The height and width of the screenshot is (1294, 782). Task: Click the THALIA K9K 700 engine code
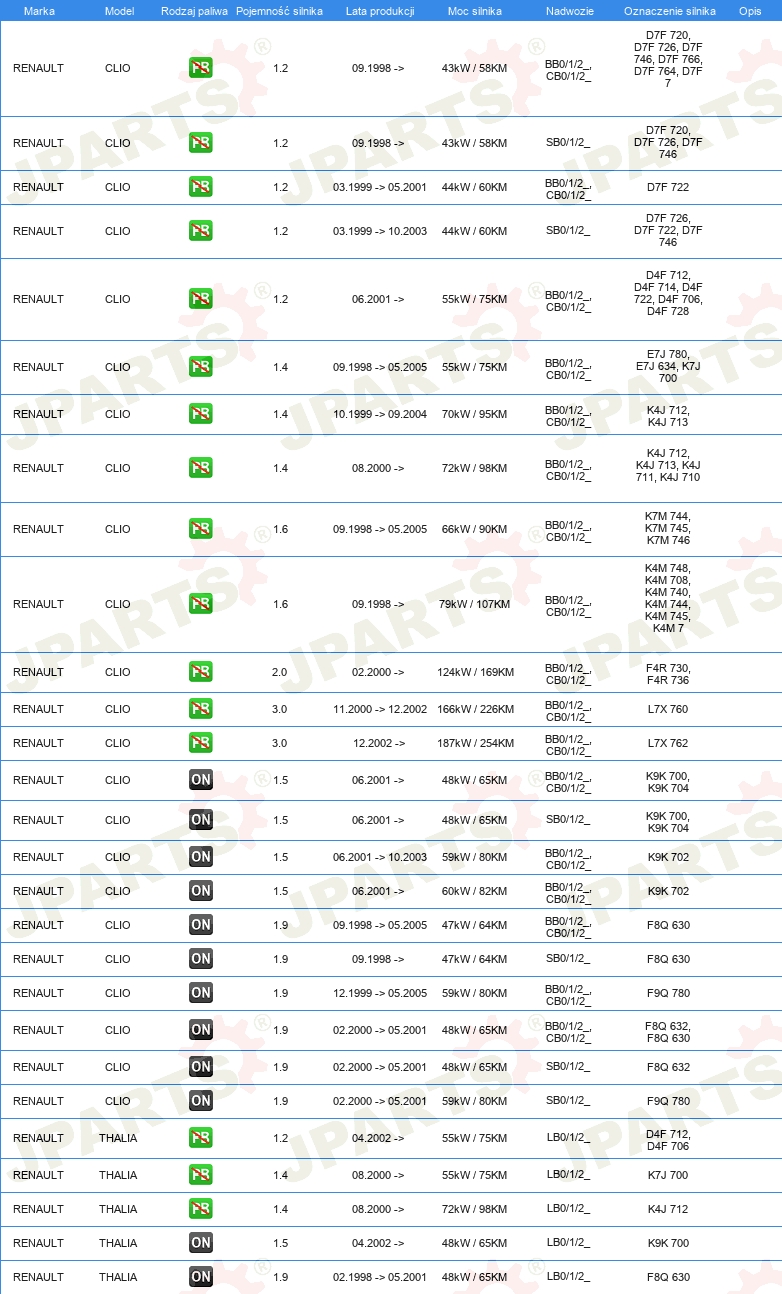click(668, 1243)
